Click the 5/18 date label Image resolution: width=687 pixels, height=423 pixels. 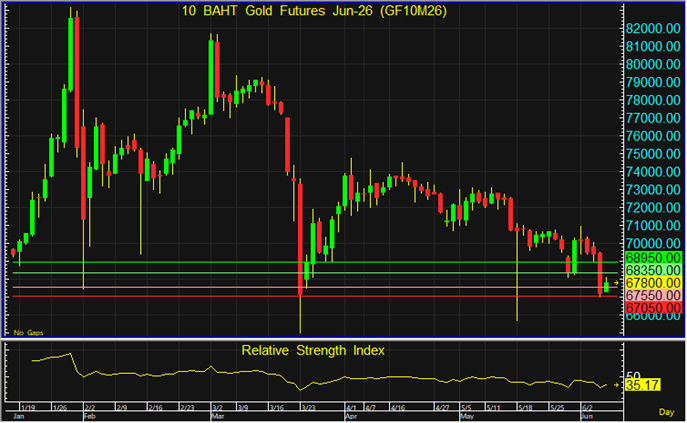pos(525,408)
